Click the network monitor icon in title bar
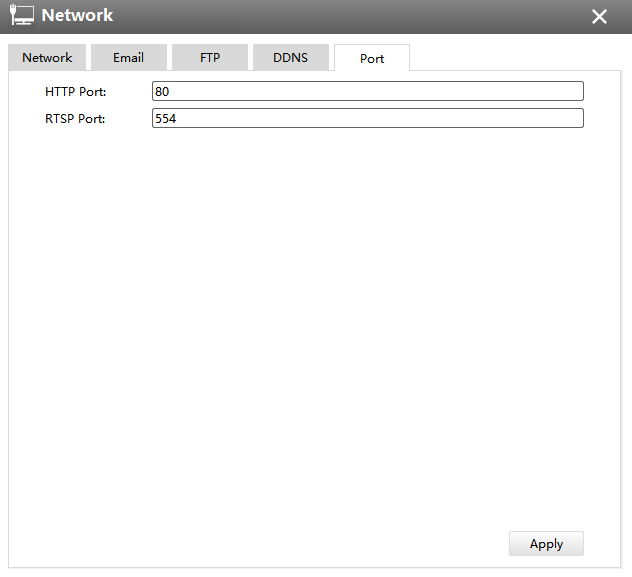632x577 pixels. point(22,16)
